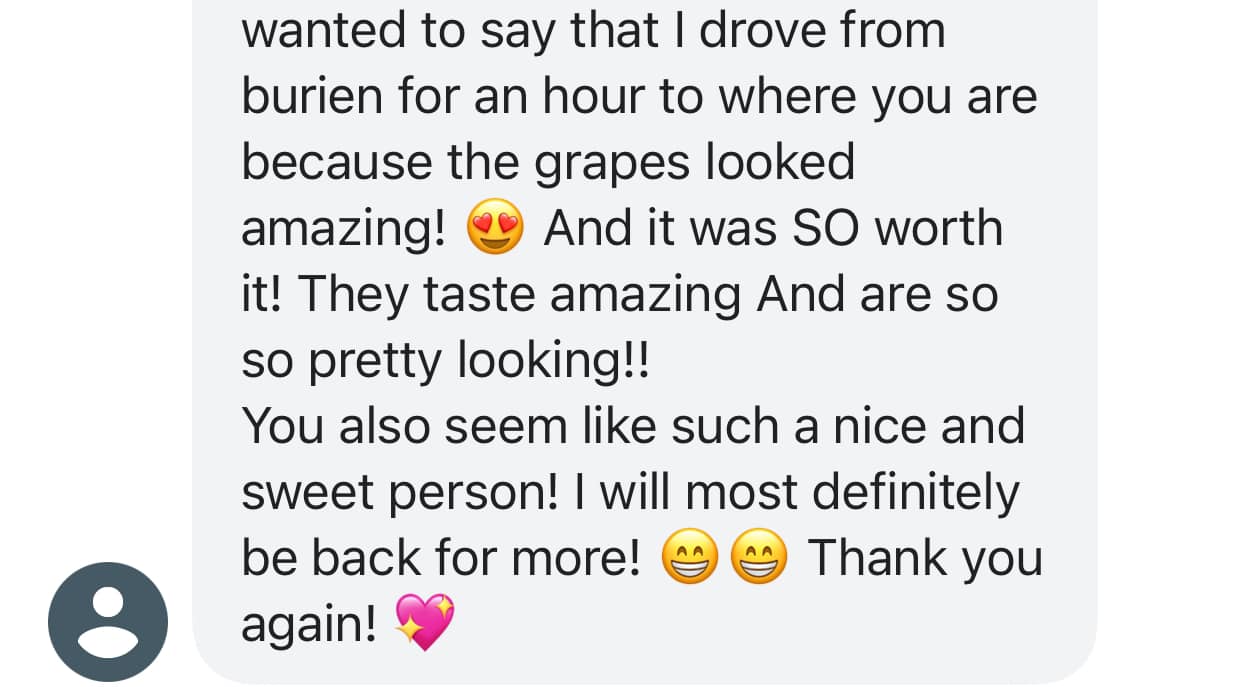Click the grinning emoji just before "Thank you"
The image size is (1242, 687).
(x=760, y=558)
